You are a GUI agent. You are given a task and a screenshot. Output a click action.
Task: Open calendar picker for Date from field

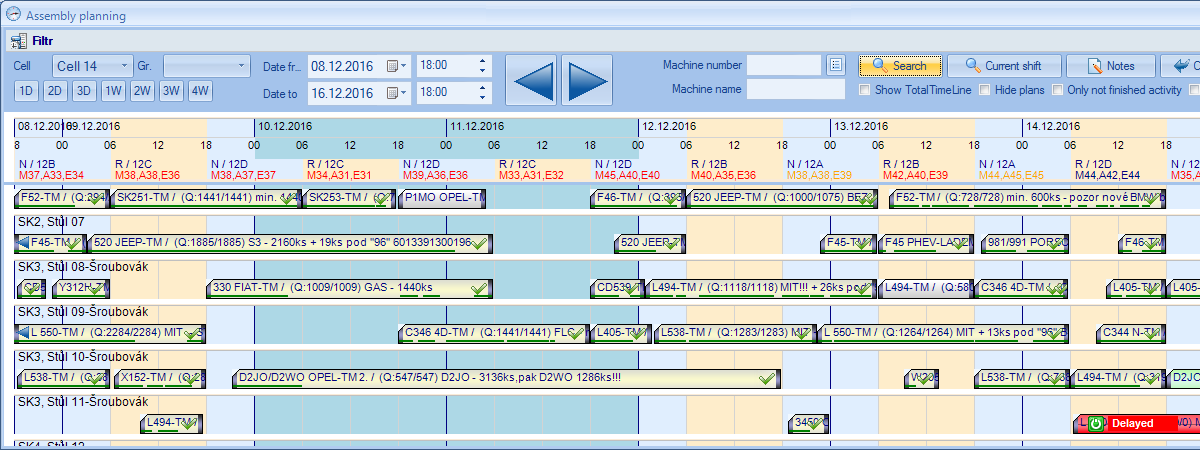pyautogui.click(x=397, y=66)
